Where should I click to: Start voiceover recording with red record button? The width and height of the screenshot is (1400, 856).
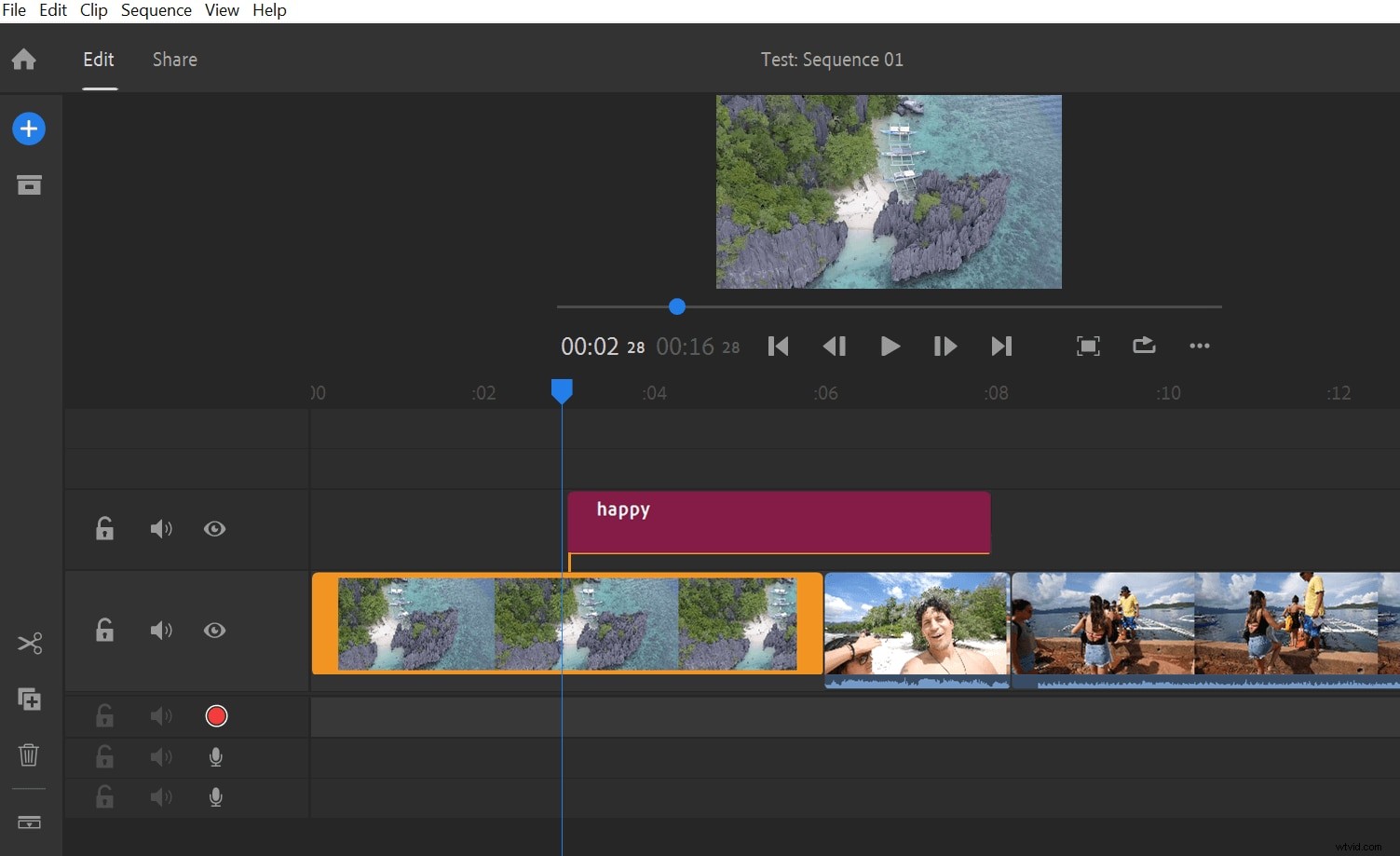(x=215, y=715)
